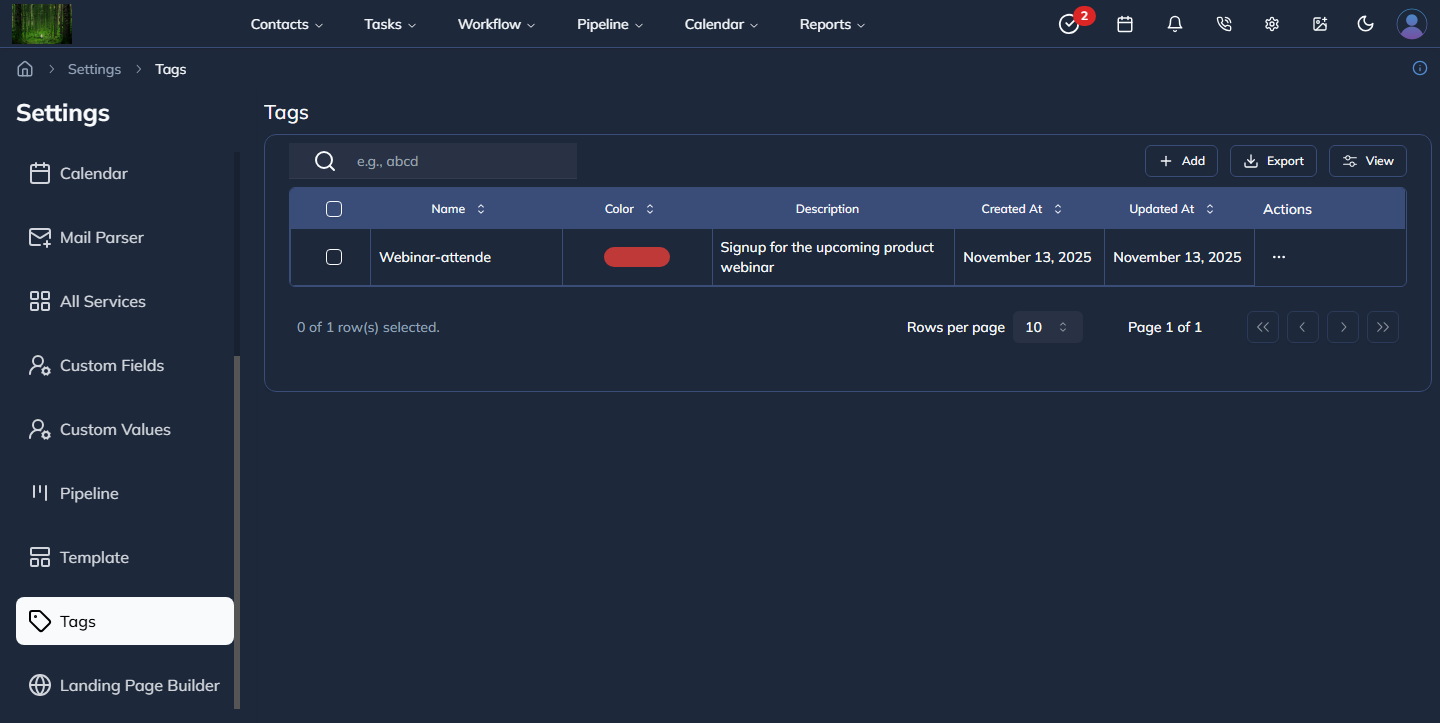Toggle dark mode moon icon

(1365, 24)
